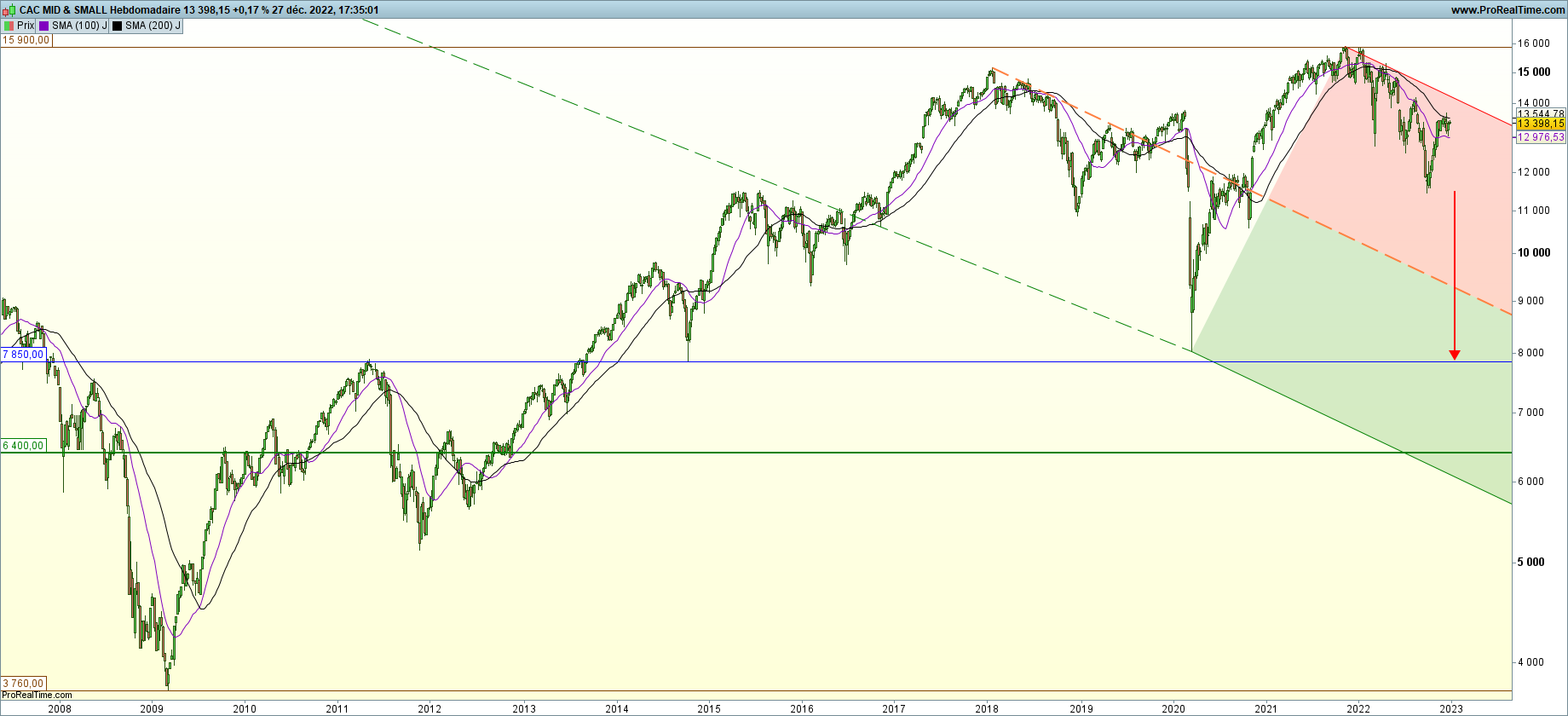The height and width of the screenshot is (716, 1568).
Task: Click the 2009 label on time axis
Action: (x=152, y=708)
